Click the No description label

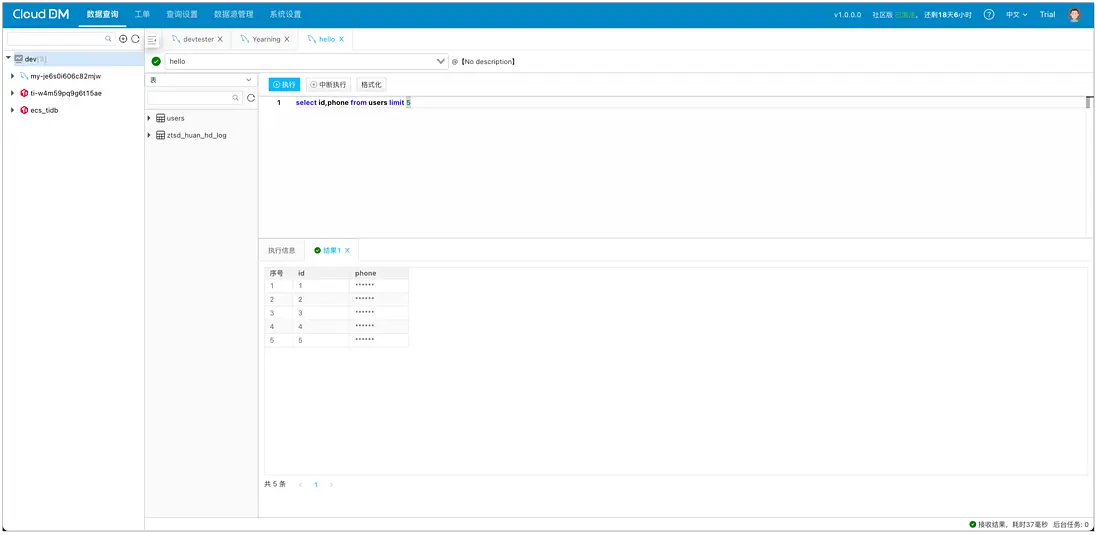click(x=487, y=62)
